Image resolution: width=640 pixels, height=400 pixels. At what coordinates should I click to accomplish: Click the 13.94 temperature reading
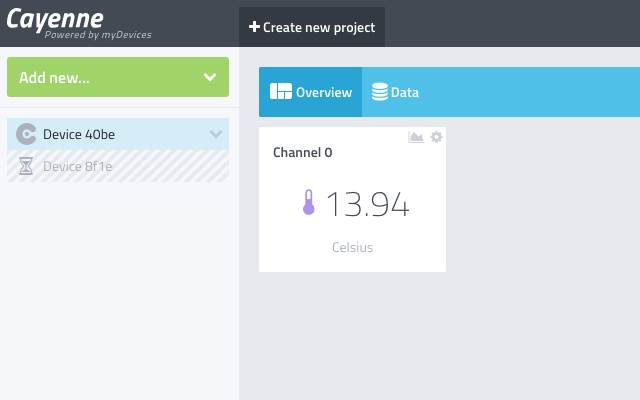pyautogui.click(x=367, y=204)
